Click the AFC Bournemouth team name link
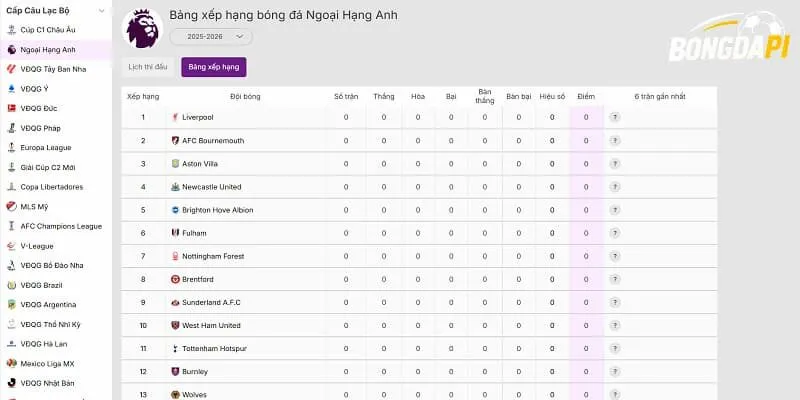 [x=213, y=140]
